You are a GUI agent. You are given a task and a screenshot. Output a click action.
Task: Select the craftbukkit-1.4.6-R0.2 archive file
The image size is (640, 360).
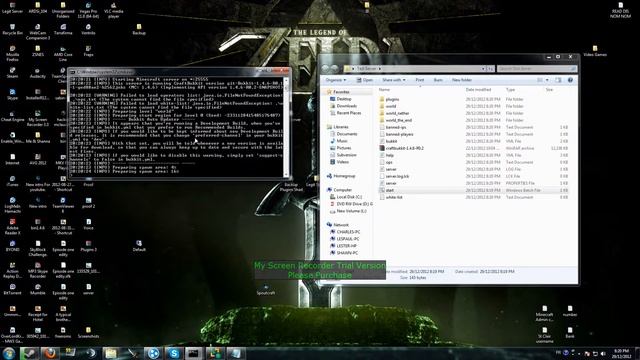pos(404,148)
